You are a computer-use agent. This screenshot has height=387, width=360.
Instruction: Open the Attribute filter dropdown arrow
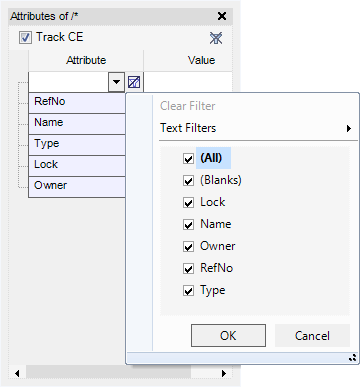tap(116, 82)
